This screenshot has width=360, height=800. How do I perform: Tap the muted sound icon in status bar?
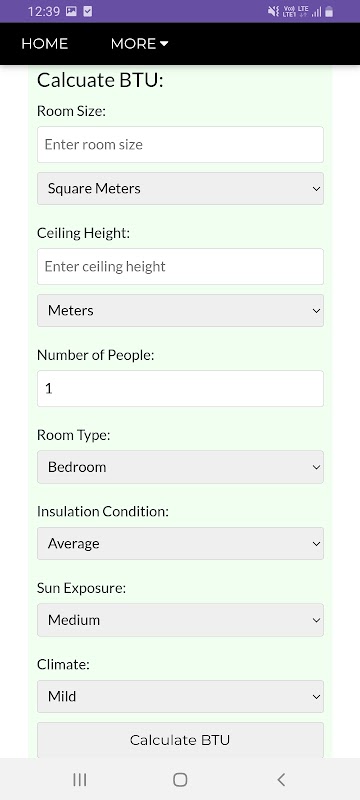273,11
